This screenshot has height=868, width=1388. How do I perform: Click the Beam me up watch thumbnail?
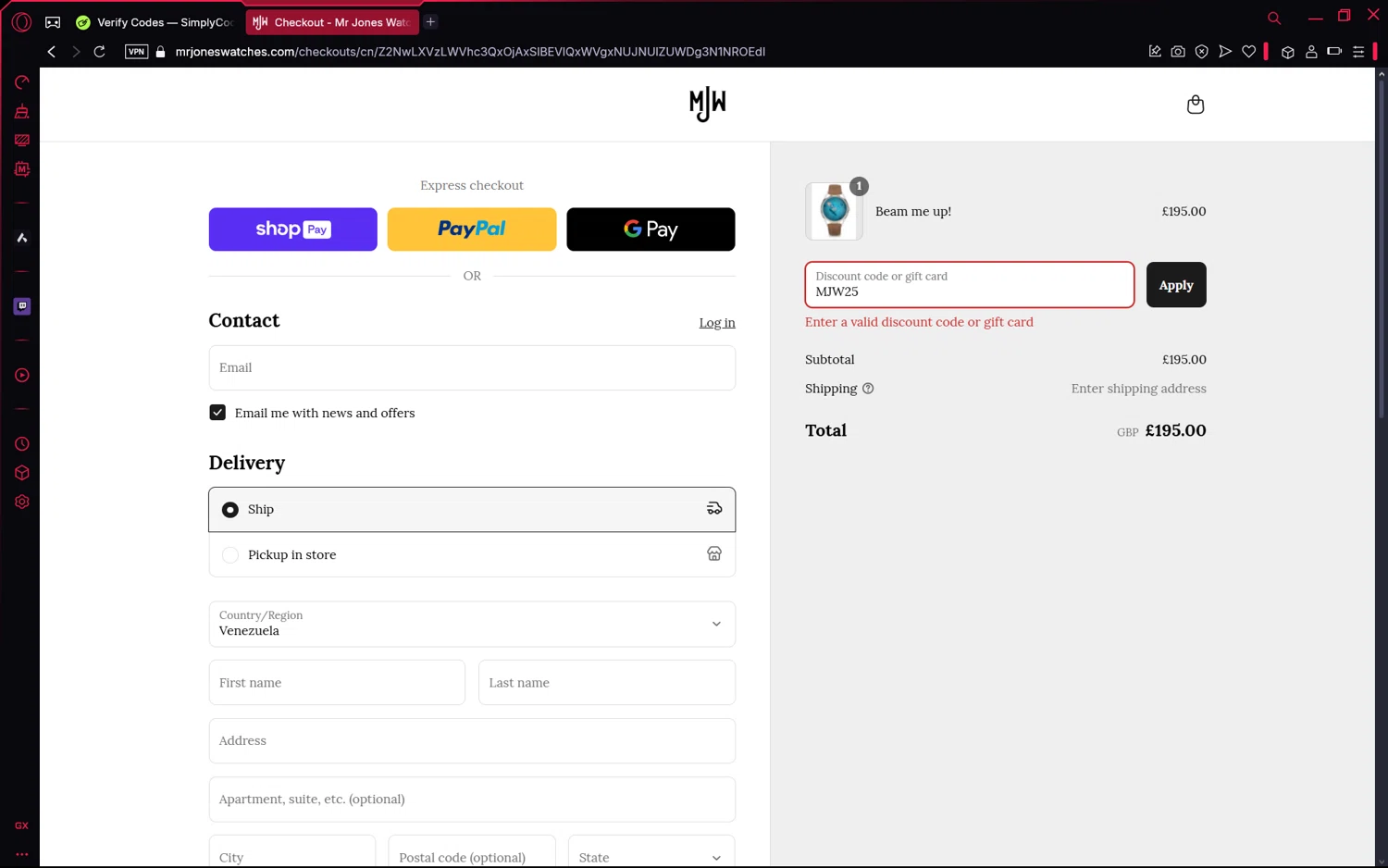[834, 211]
